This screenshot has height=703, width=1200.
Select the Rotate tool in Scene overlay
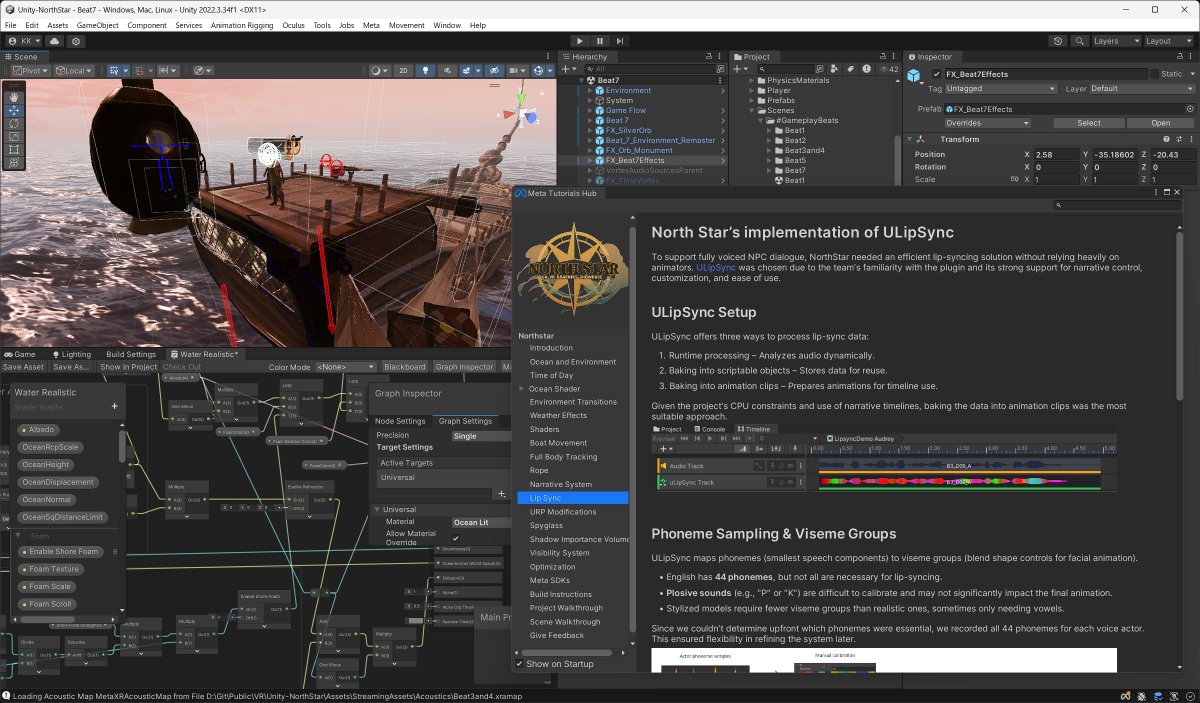tap(14, 123)
